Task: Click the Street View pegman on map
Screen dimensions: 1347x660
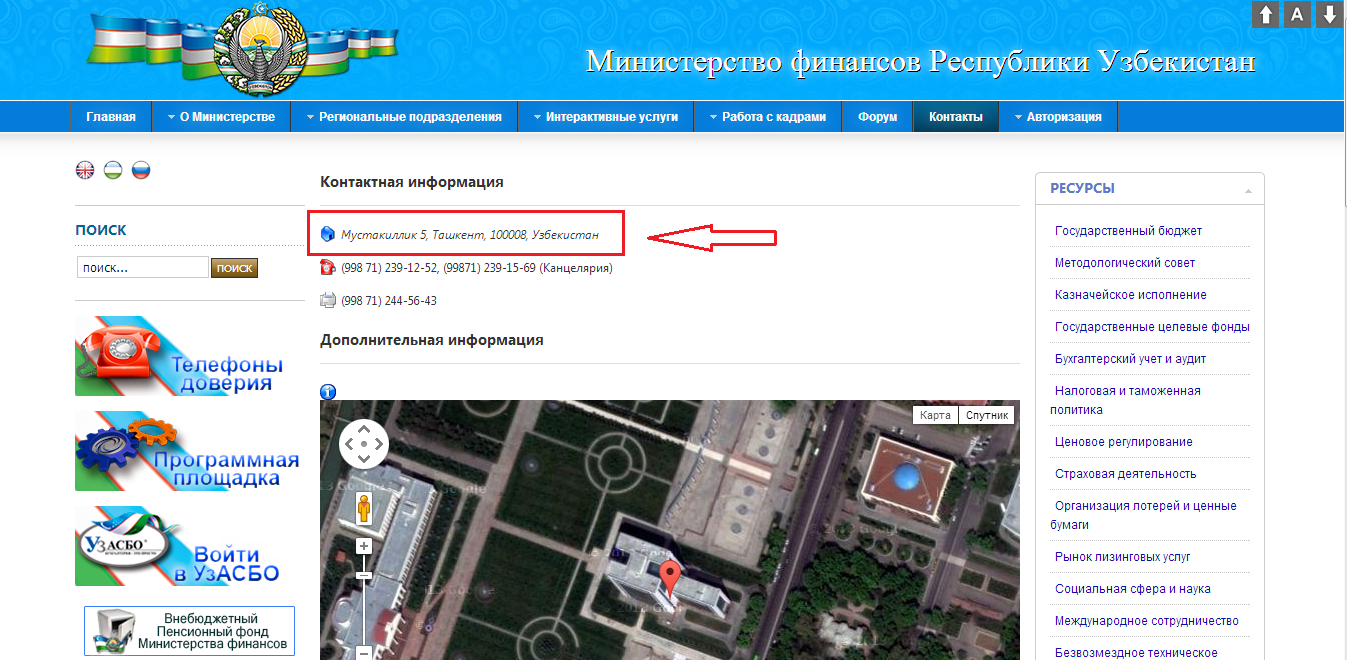Action: (x=364, y=510)
